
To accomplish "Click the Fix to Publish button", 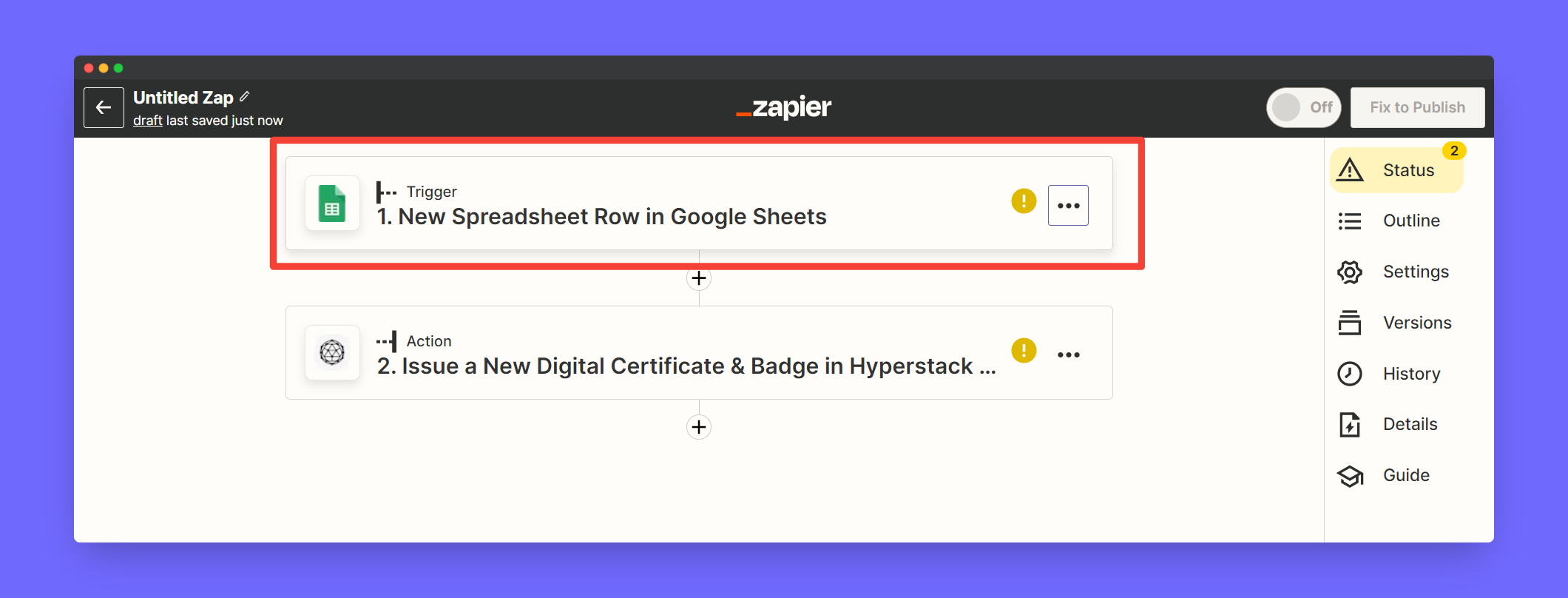I will (x=1417, y=108).
